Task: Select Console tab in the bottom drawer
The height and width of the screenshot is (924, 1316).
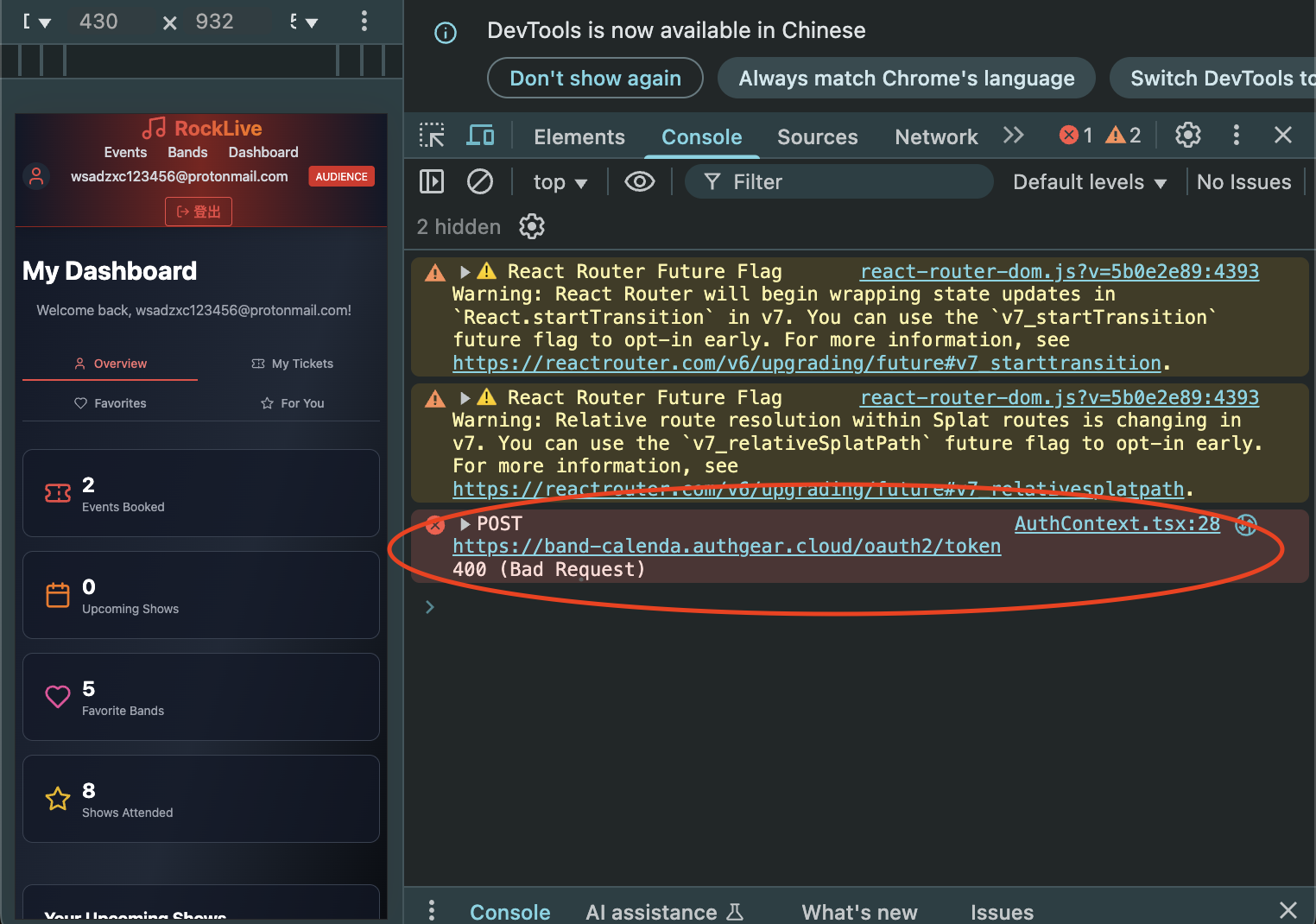Action: pos(510,912)
